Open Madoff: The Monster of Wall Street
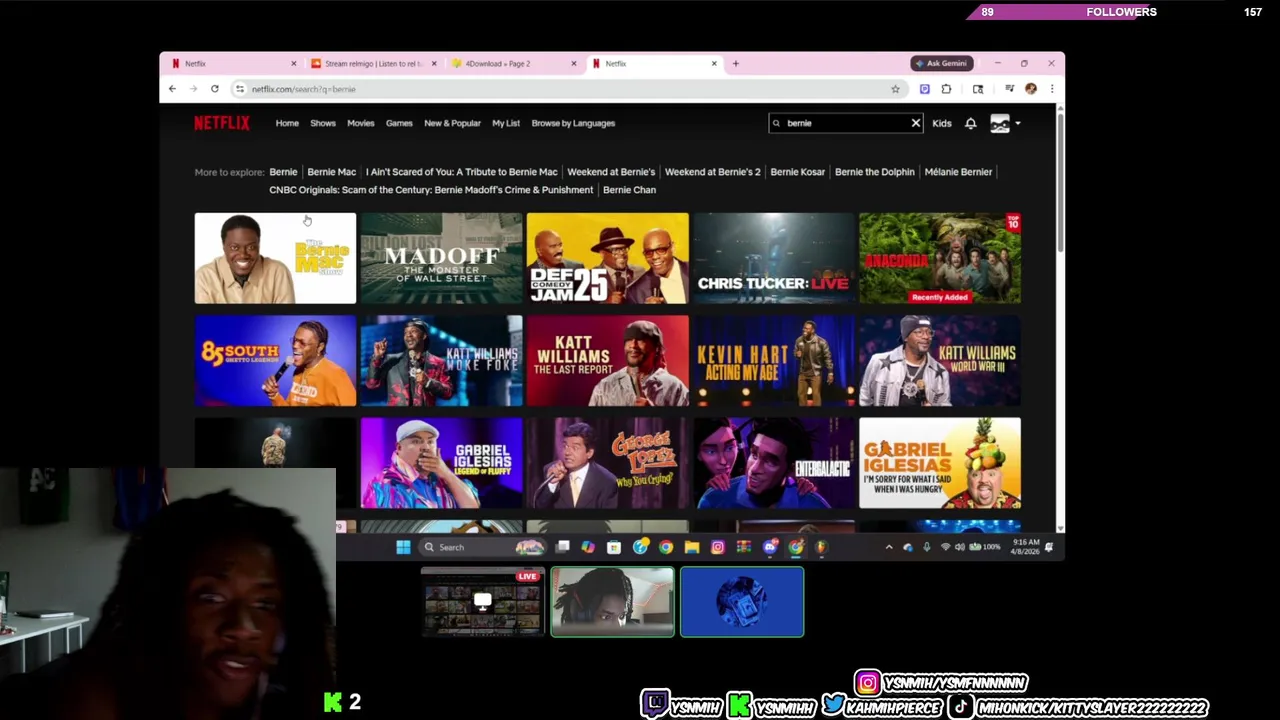The image size is (1280, 720). coord(441,258)
